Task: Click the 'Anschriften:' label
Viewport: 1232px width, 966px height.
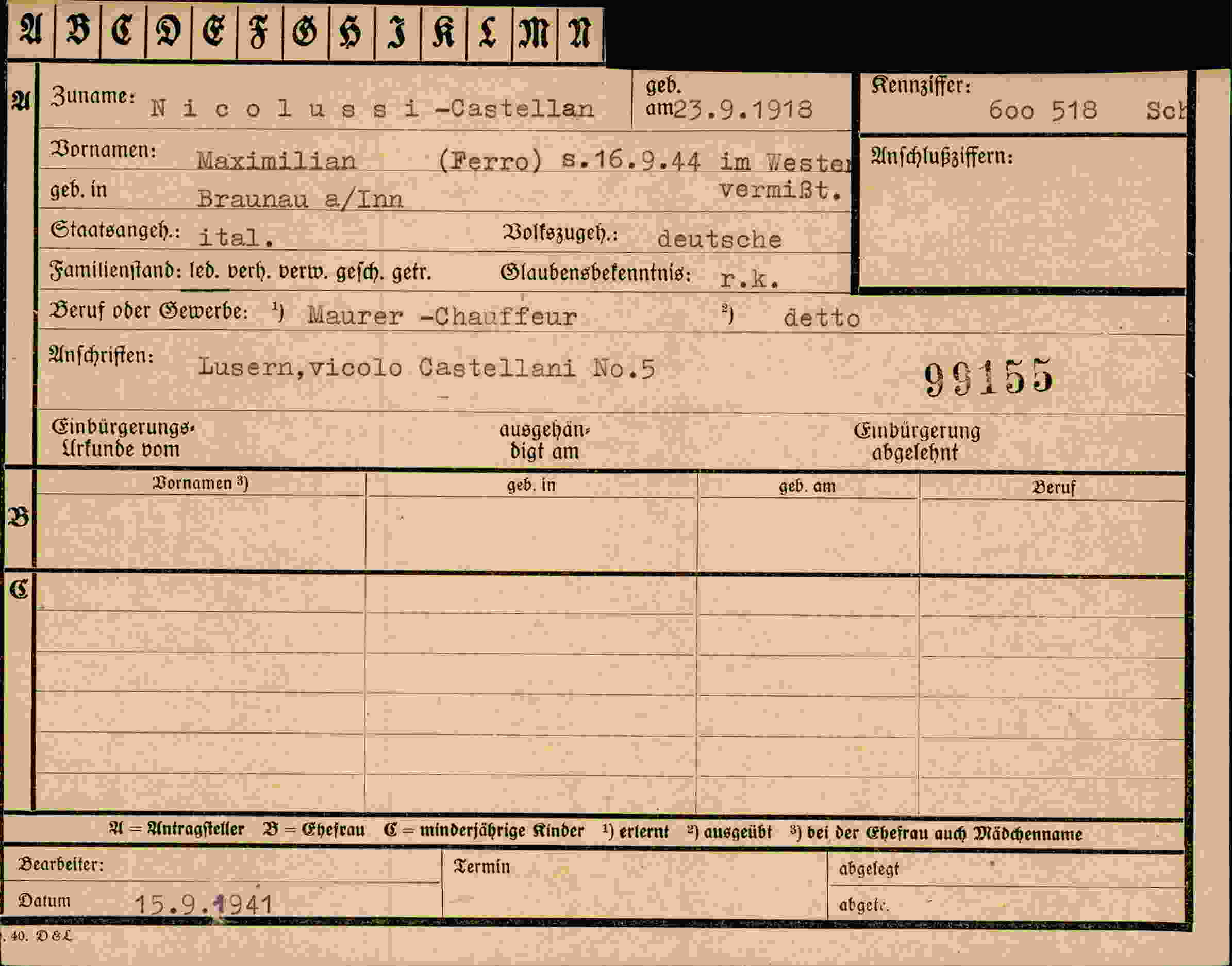Action: 102,355
